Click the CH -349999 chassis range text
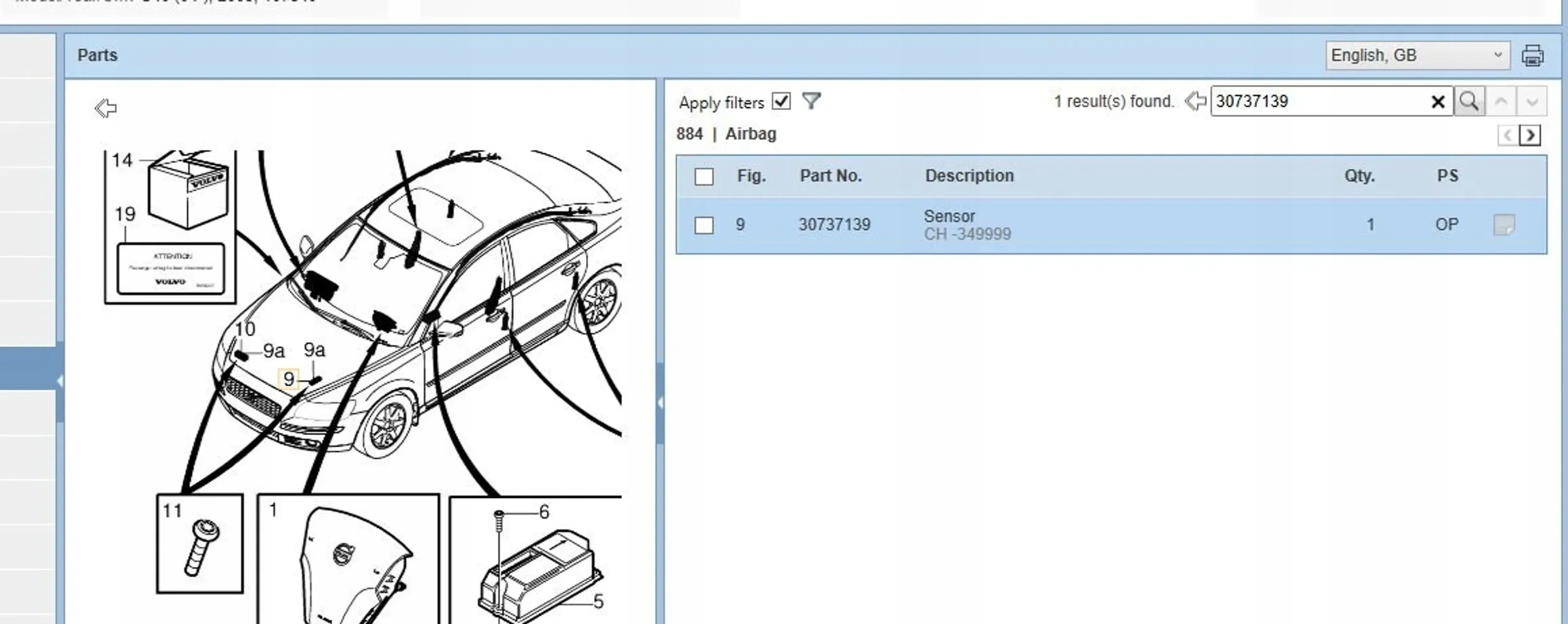This screenshot has height=624, width=1568. tap(967, 235)
